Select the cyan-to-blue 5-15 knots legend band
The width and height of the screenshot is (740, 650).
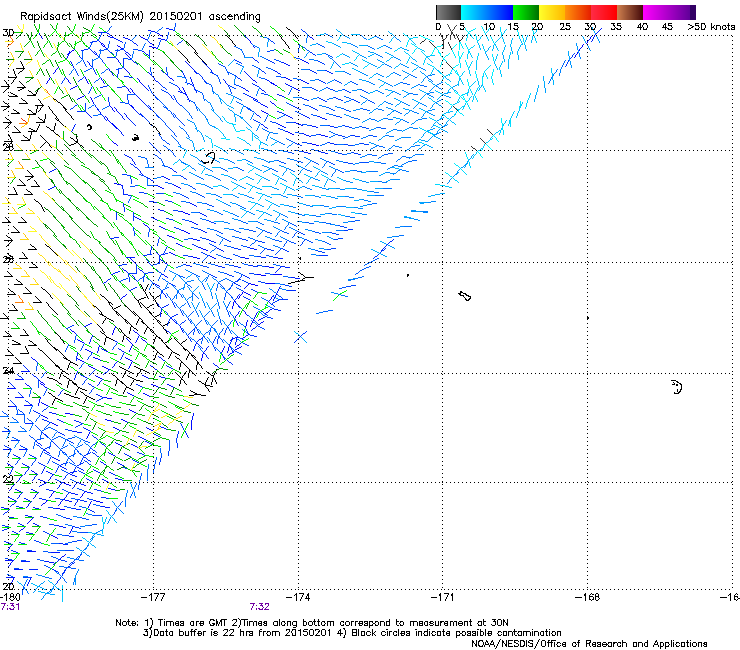tap(487, 12)
